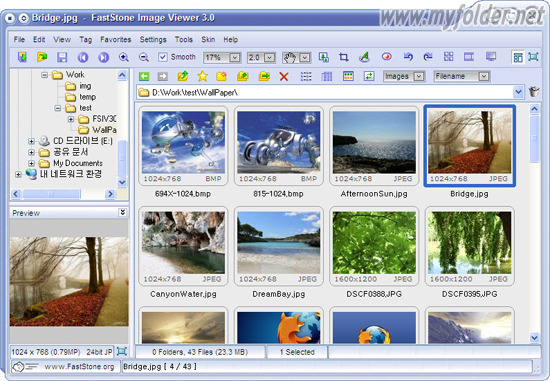Select the crop tool icon

[x=344, y=57]
